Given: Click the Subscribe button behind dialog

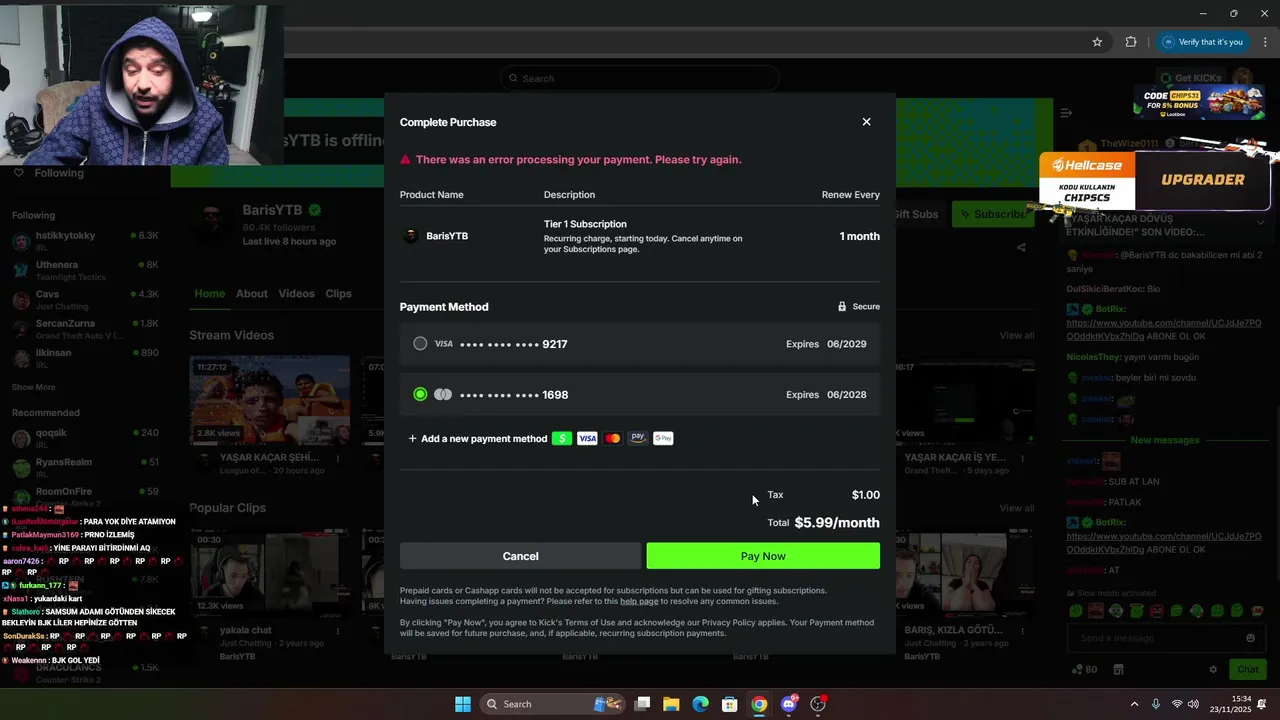Looking at the screenshot, I should tap(992, 214).
